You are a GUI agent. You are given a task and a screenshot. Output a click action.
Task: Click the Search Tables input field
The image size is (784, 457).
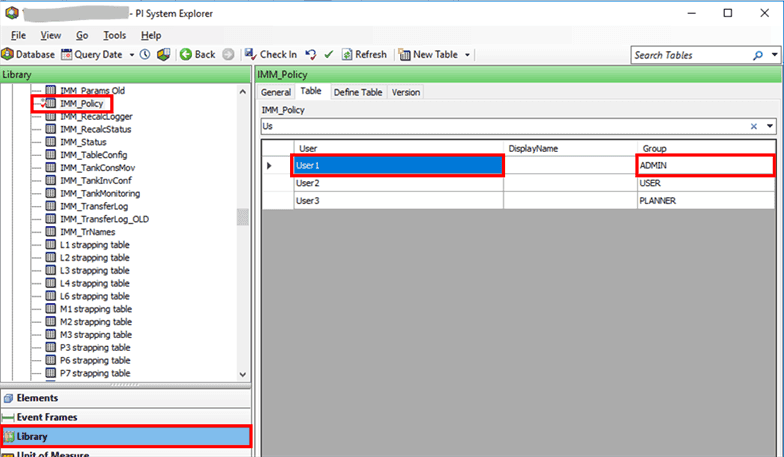pos(691,56)
